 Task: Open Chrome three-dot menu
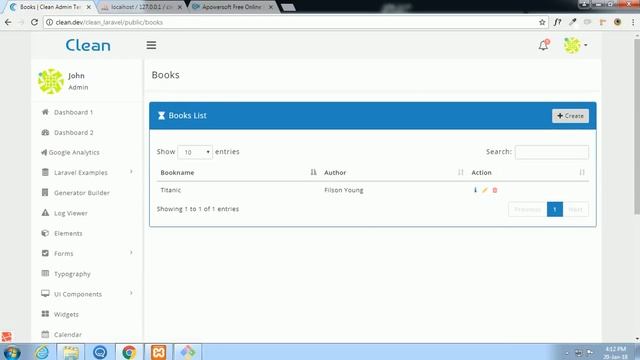pyautogui.click(x=633, y=22)
